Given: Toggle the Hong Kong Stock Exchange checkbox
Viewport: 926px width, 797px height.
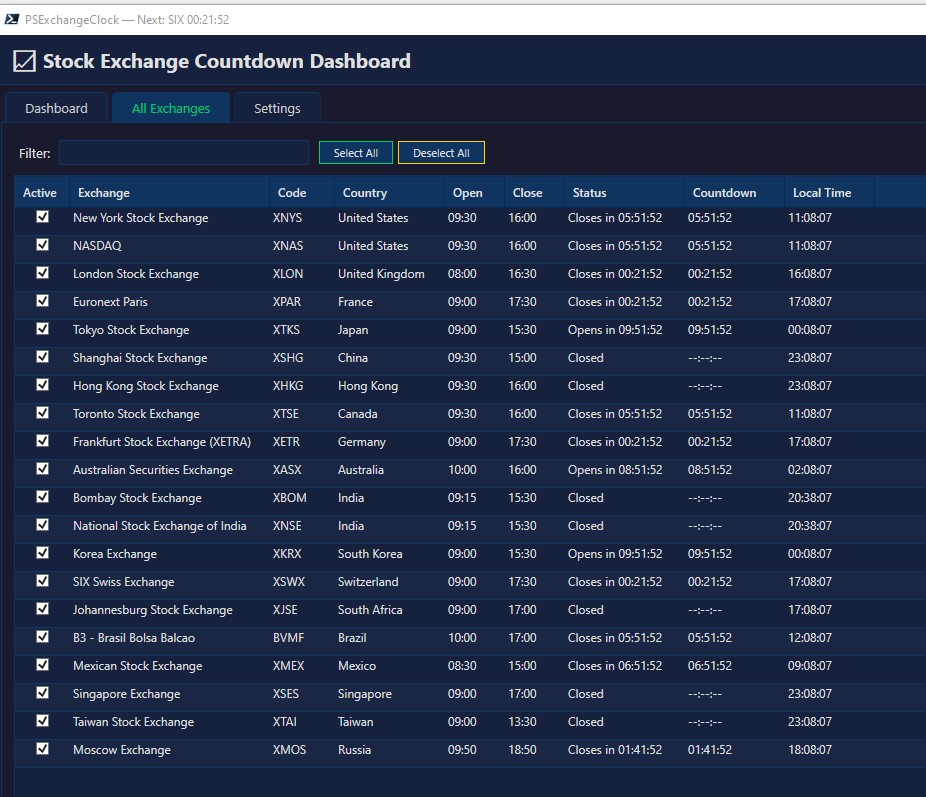Looking at the screenshot, I should point(43,385).
